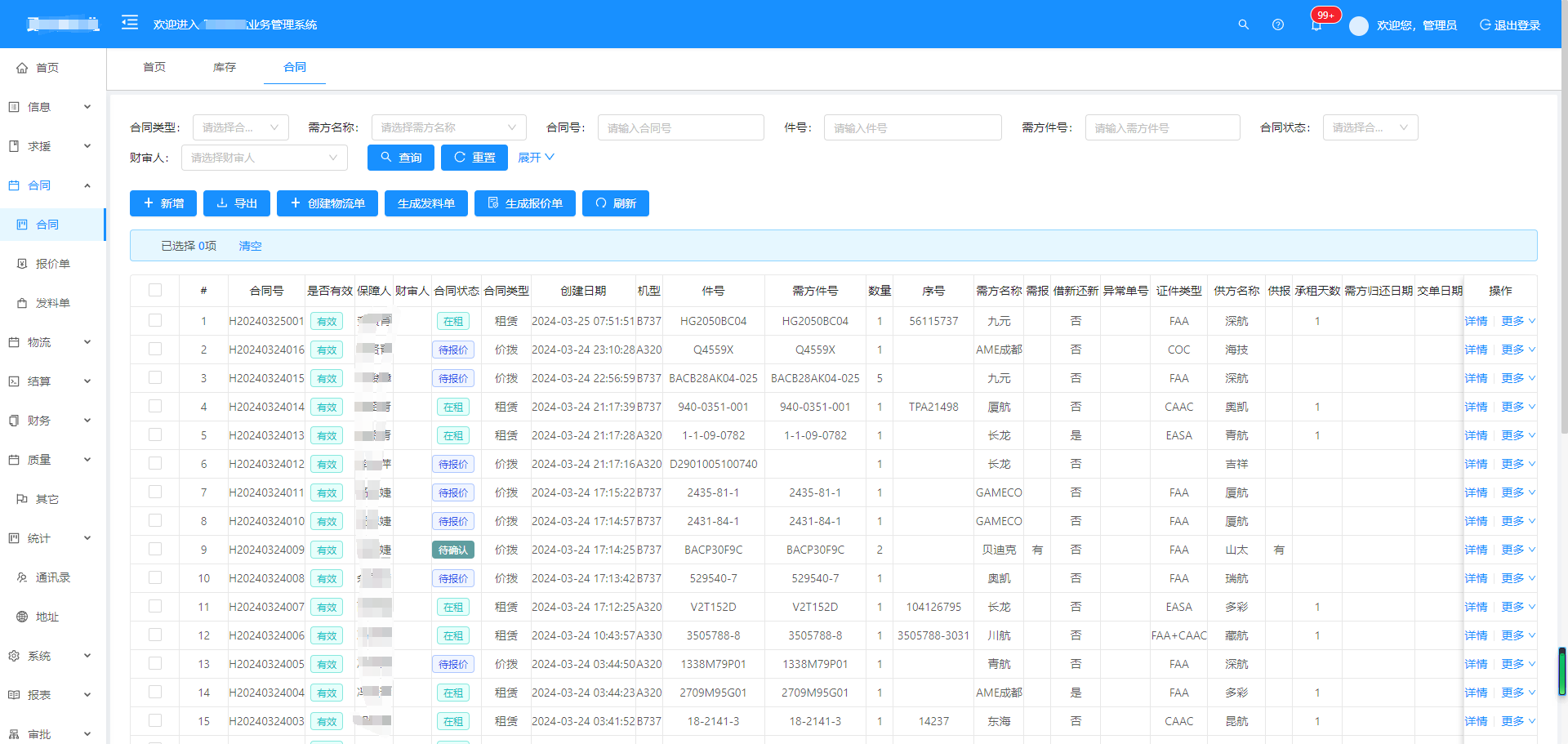
Task: Open the 合同状态 dropdown
Action: tap(1370, 127)
